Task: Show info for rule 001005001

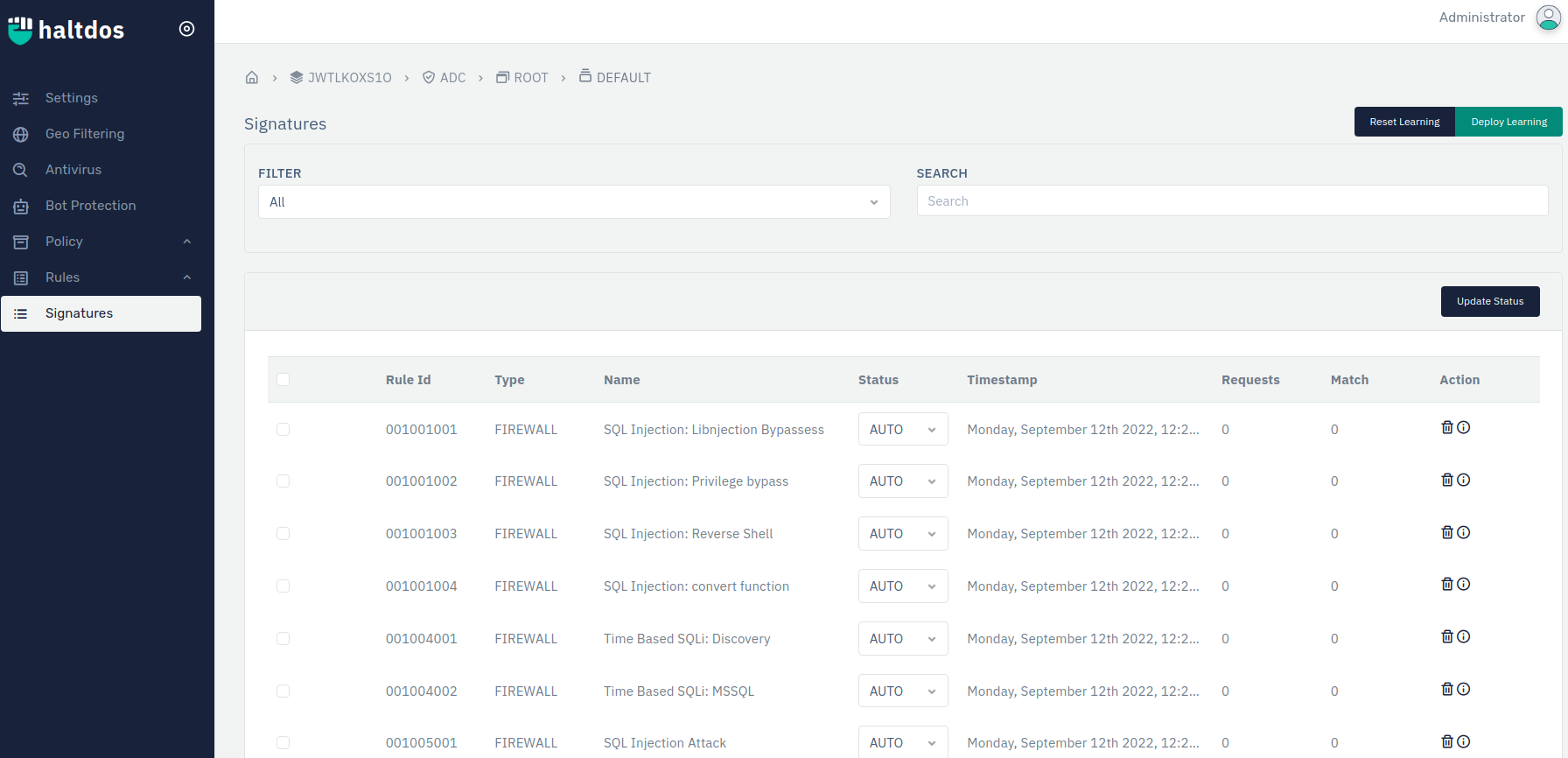Action: coord(1464,741)
